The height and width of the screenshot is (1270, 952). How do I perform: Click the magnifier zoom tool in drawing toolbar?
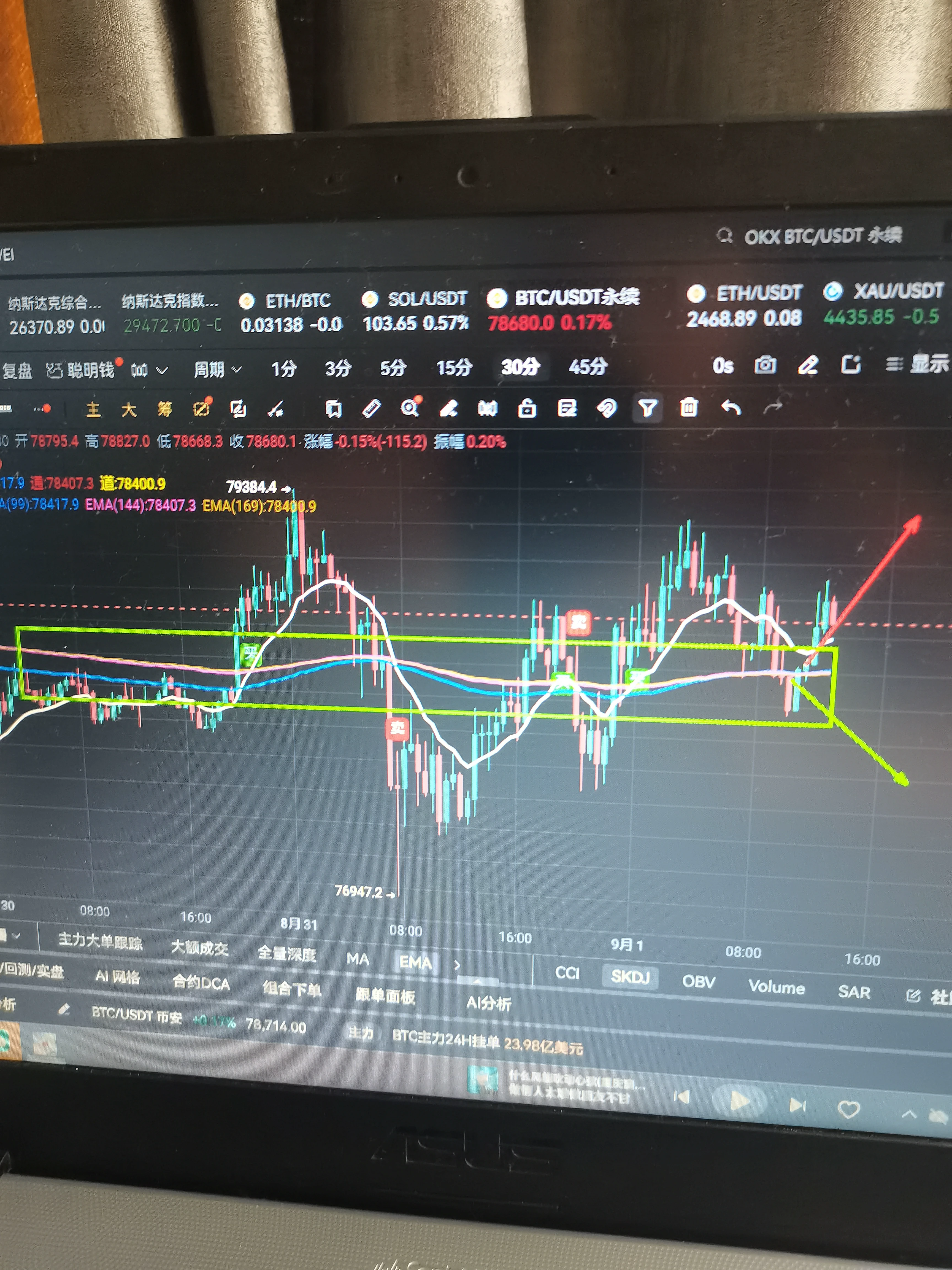click(410, 408)
